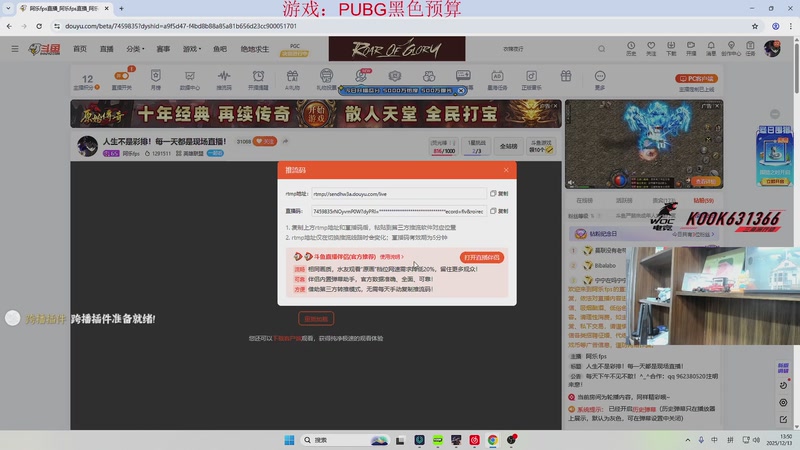
Task: Switch to the 活跃榜 tab
Action: pos(623,201)
